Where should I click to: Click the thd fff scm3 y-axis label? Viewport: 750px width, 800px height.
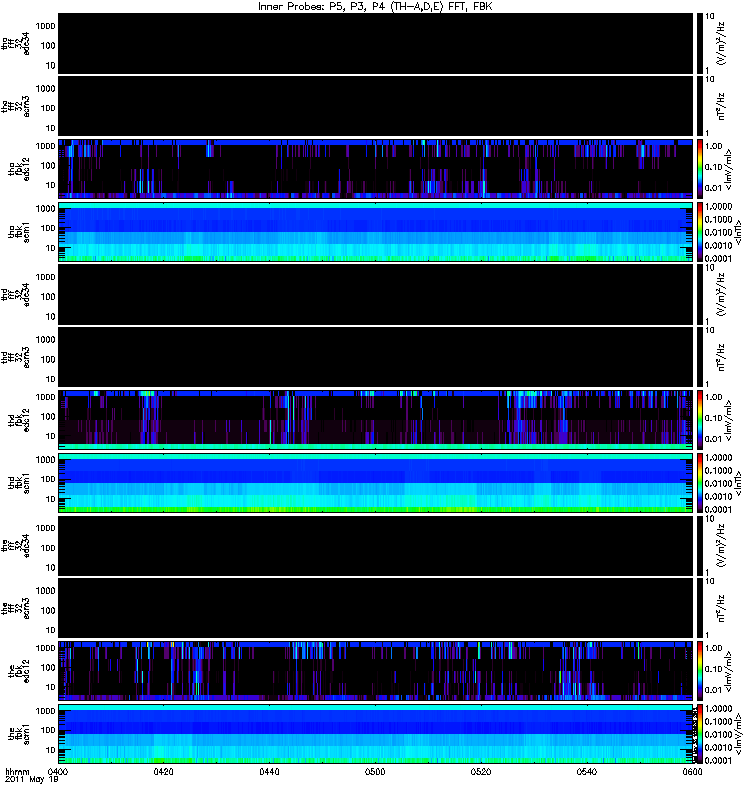coord(16,357)
